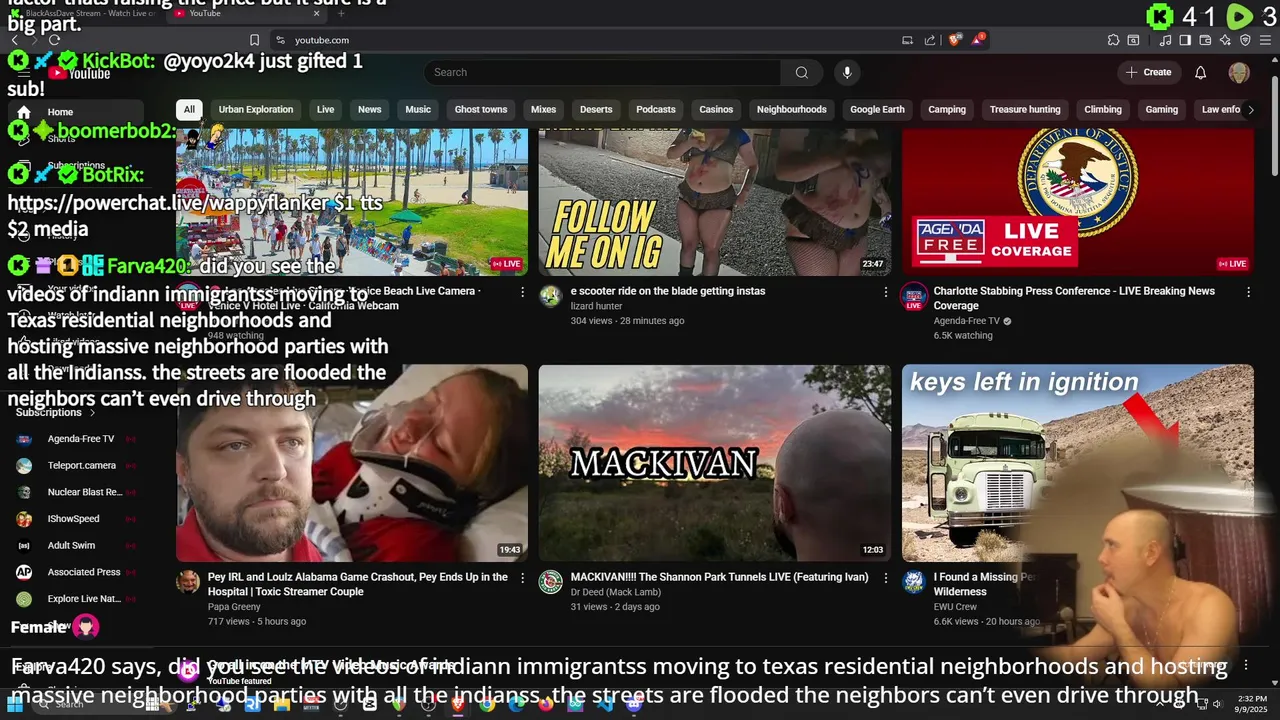Select the Treasure hunting filter chip
The height and width of the screenshot is (720, 1280).
pos(1025,109)
